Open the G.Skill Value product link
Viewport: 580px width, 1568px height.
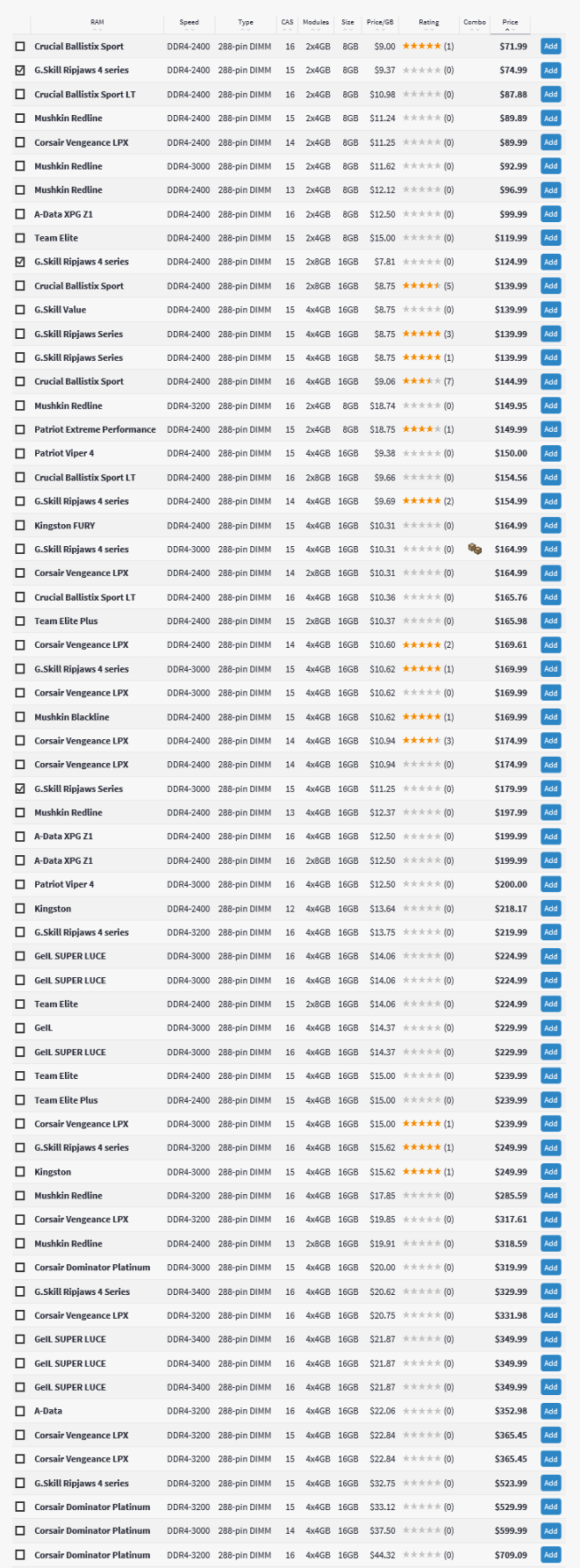[x=60, y=309]
